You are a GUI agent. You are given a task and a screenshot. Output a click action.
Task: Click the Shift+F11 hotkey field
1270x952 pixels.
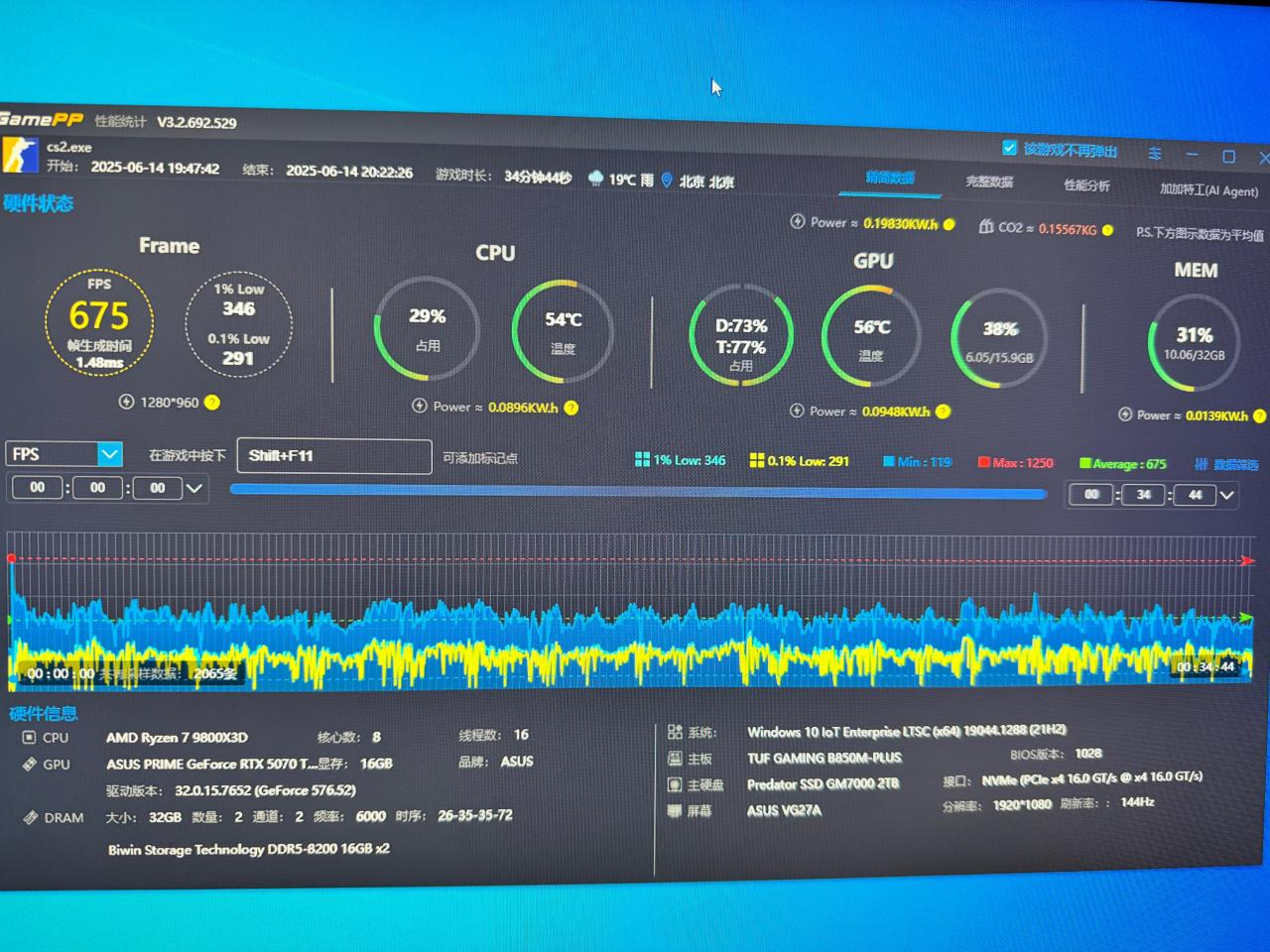point(333,456)
